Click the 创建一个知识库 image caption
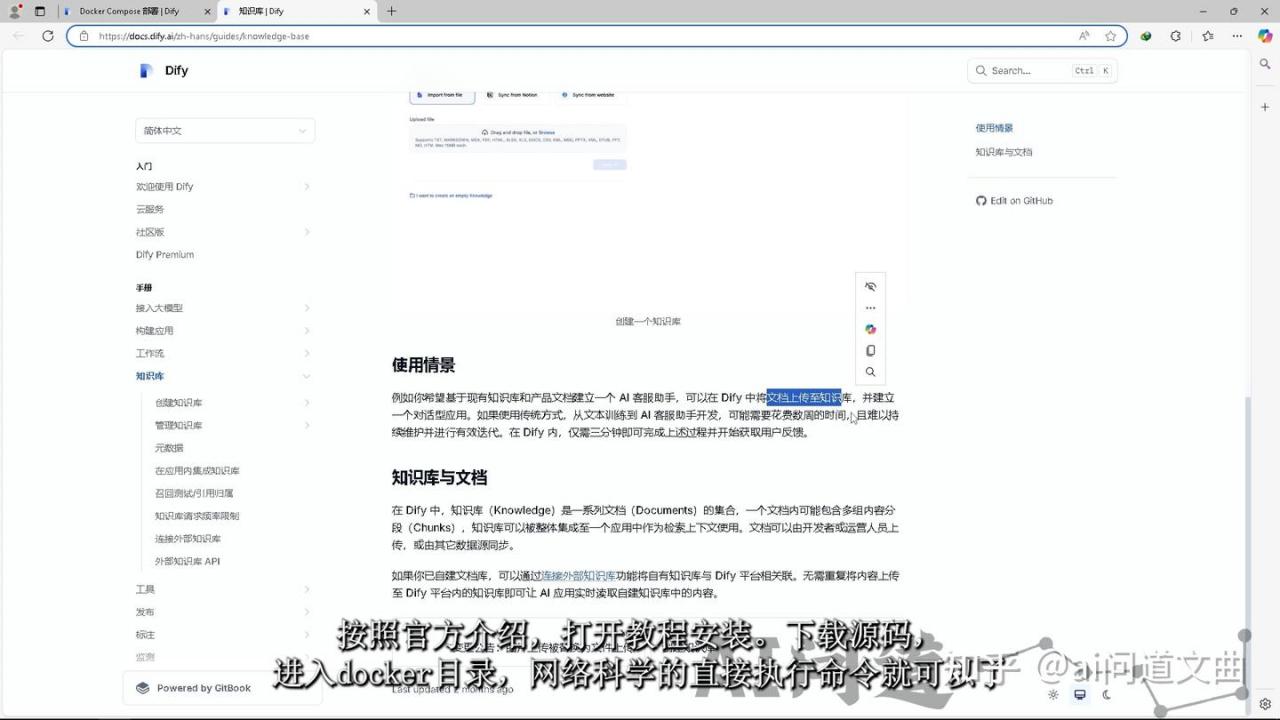Image resolution: width=1280 pixels, height=720 pixels. (x=648, y=322)
